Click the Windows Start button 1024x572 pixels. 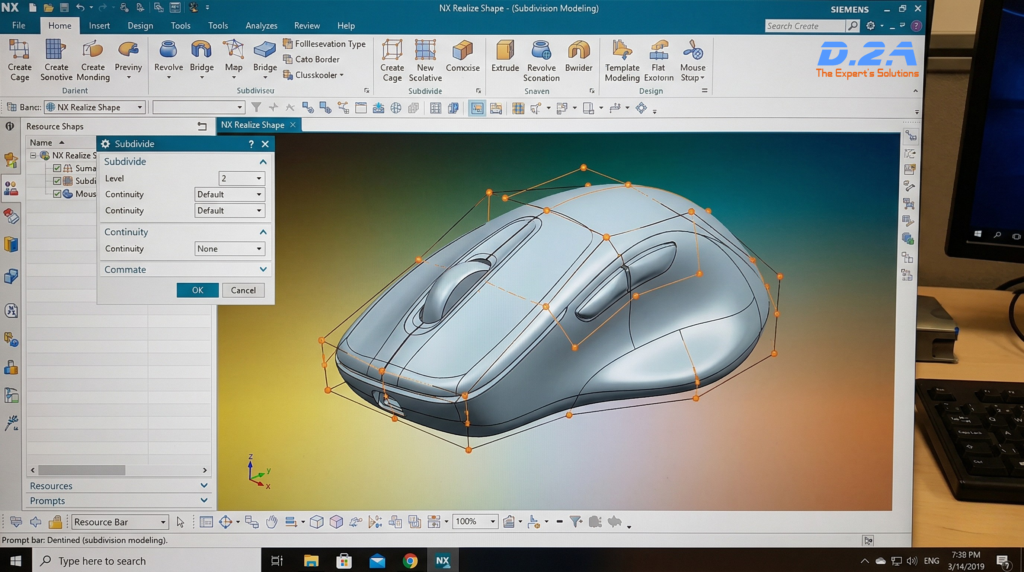pyautogui.click(x=16, y=561)
